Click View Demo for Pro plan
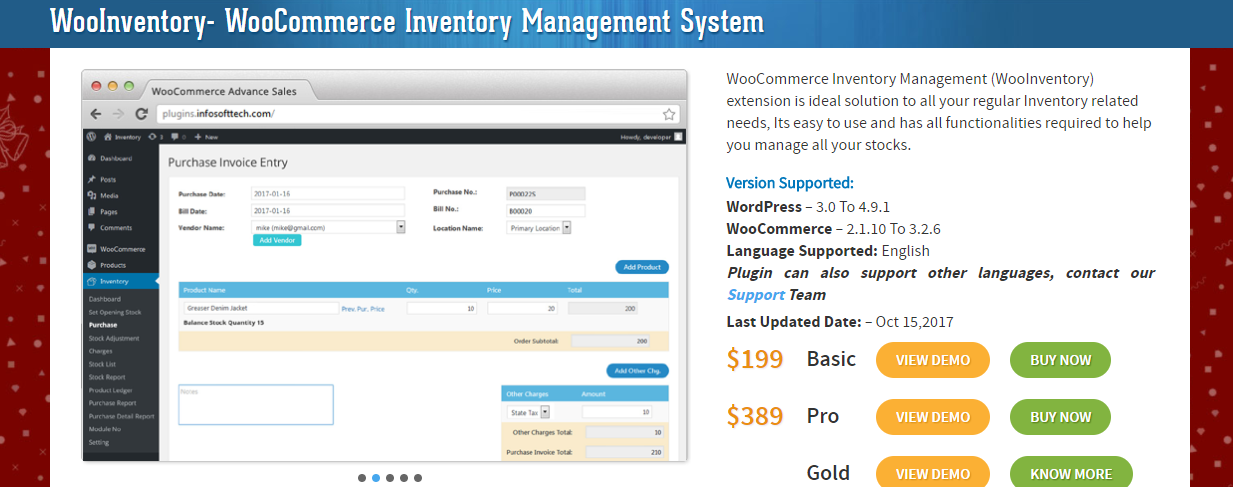Image resolution: width=1233 pixels, height=487 pixels. point(933,417)
